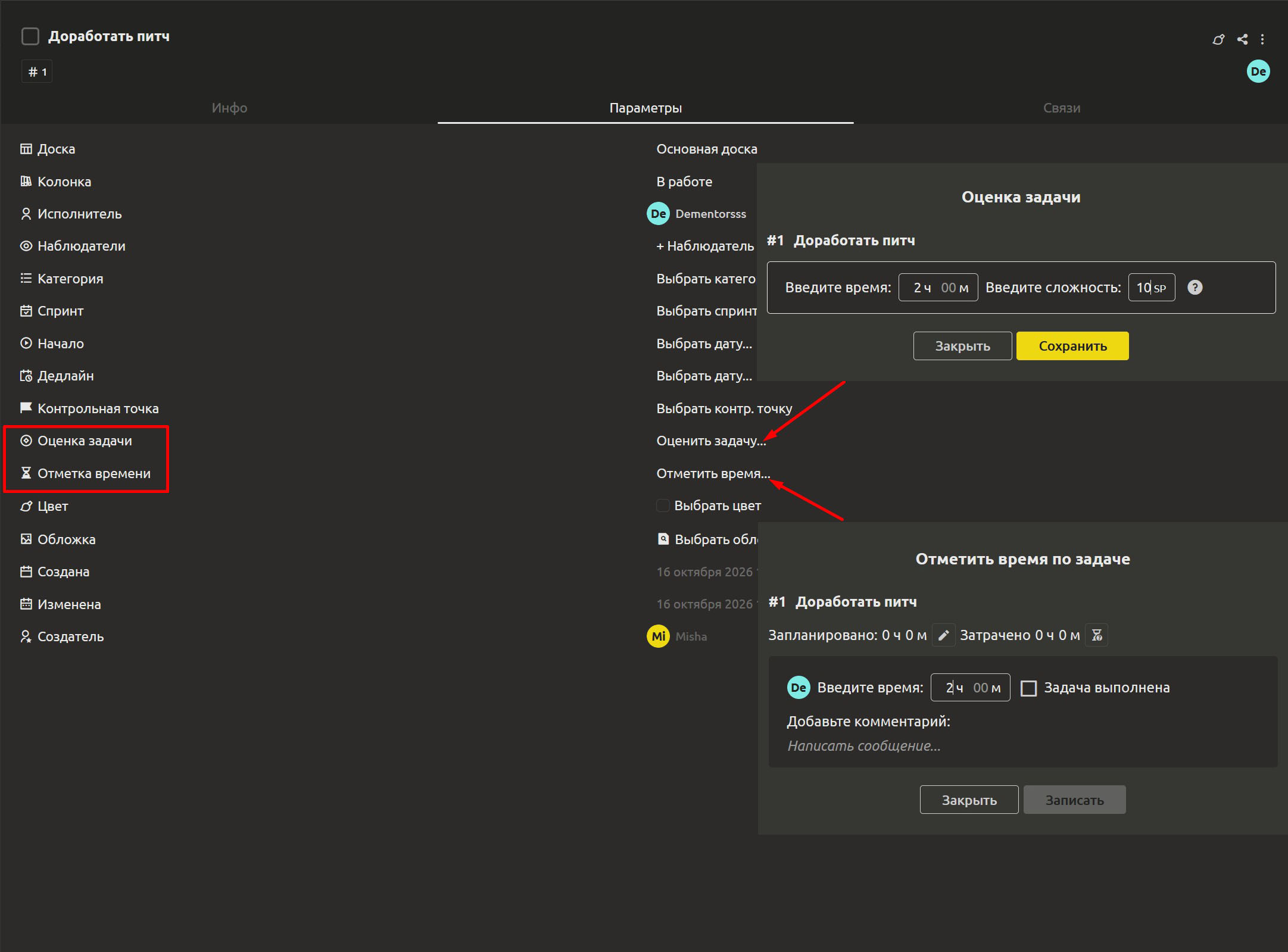Viewport: 1288px width, 952px height.
Task: Toggle the Доработать питч task checkbox
Action: pyautogui.click(x=30, y=36)
